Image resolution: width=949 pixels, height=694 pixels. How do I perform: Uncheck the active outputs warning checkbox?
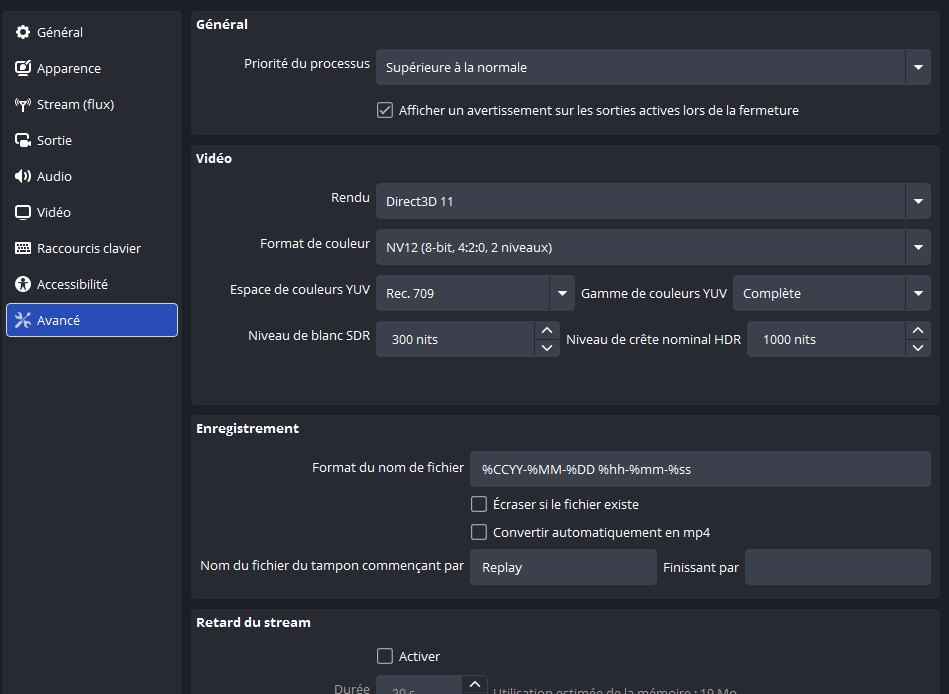[x=385, y=111]
